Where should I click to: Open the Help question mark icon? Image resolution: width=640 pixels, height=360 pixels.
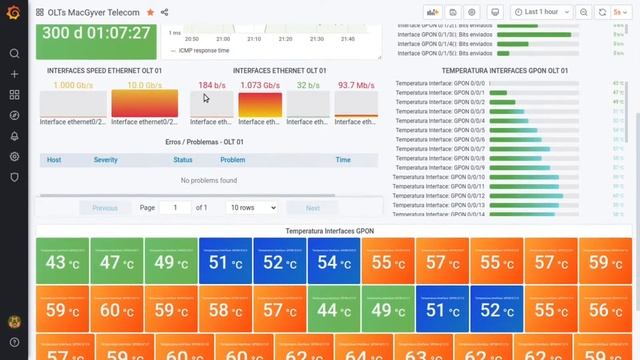14,342
